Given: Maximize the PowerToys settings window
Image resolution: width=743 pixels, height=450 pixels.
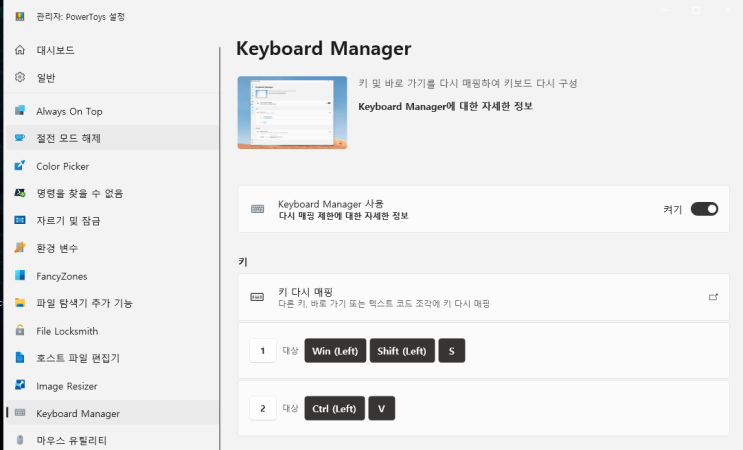Looking at the screenshot, I should point(696,10).
